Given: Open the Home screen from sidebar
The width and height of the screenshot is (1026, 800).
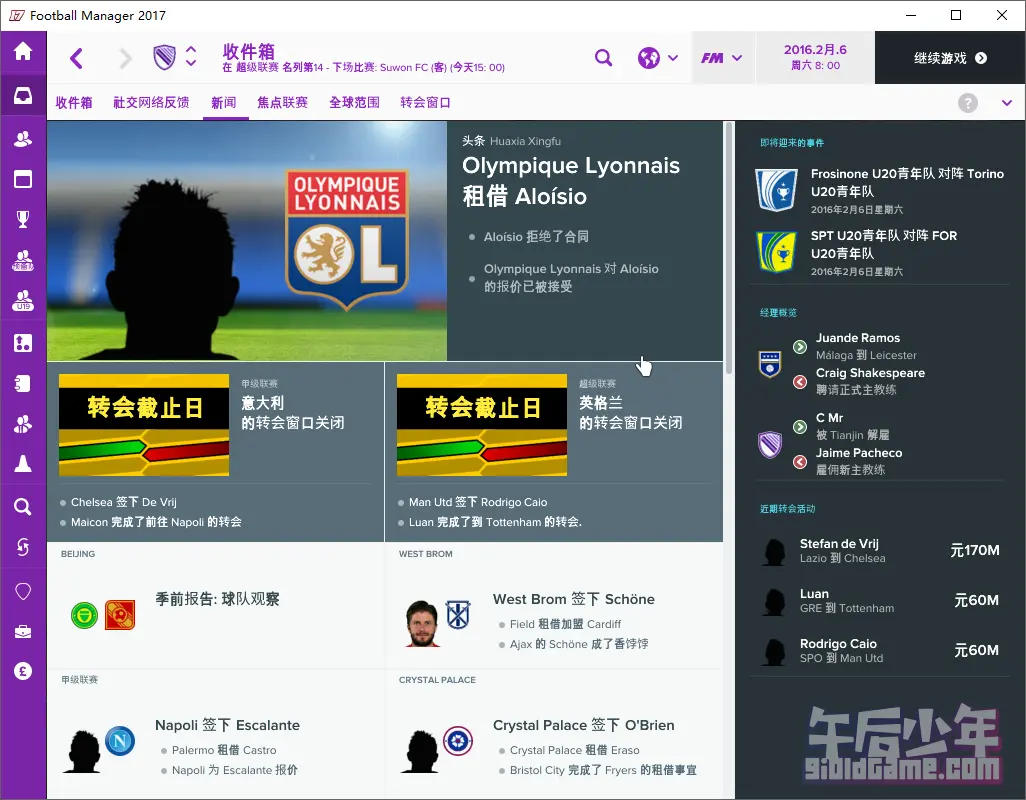Looking at the screenshot, I should pos(23,51).
